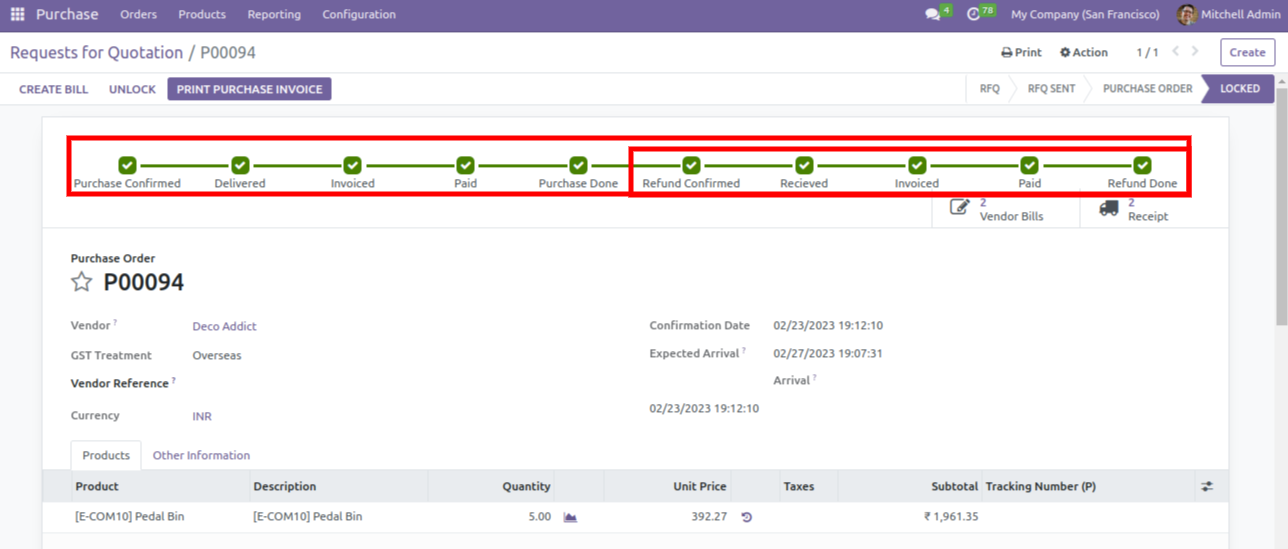The height and width of the screenshot is (549, 1288).
Task: Click the Create Bill button
Action: (54, 89)
